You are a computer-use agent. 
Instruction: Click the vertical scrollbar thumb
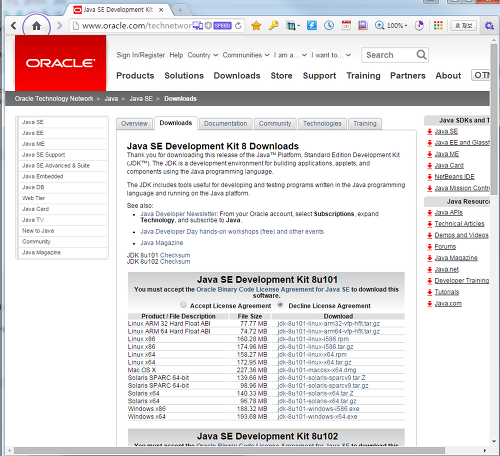click(x=494, y=120)
